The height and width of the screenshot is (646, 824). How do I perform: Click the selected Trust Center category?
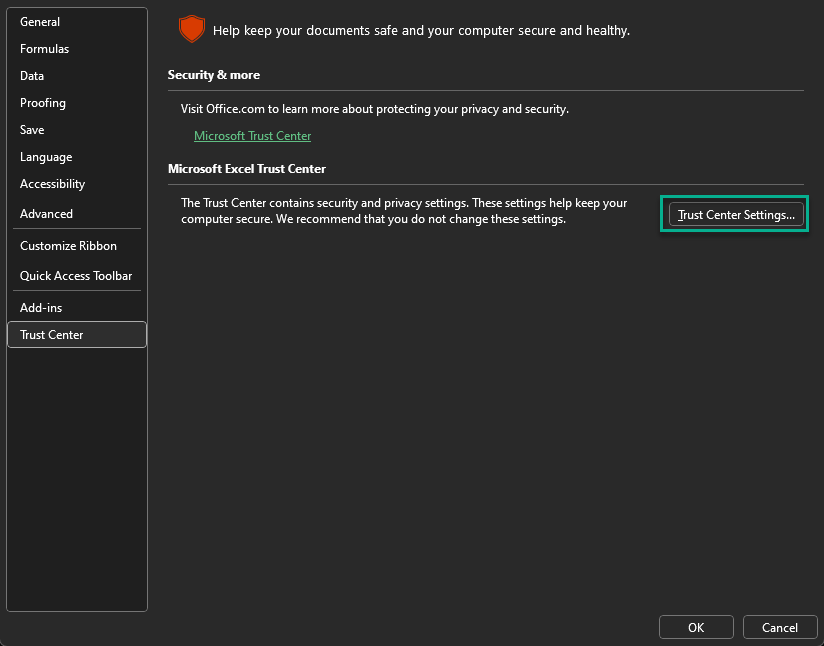coord(52,335)
